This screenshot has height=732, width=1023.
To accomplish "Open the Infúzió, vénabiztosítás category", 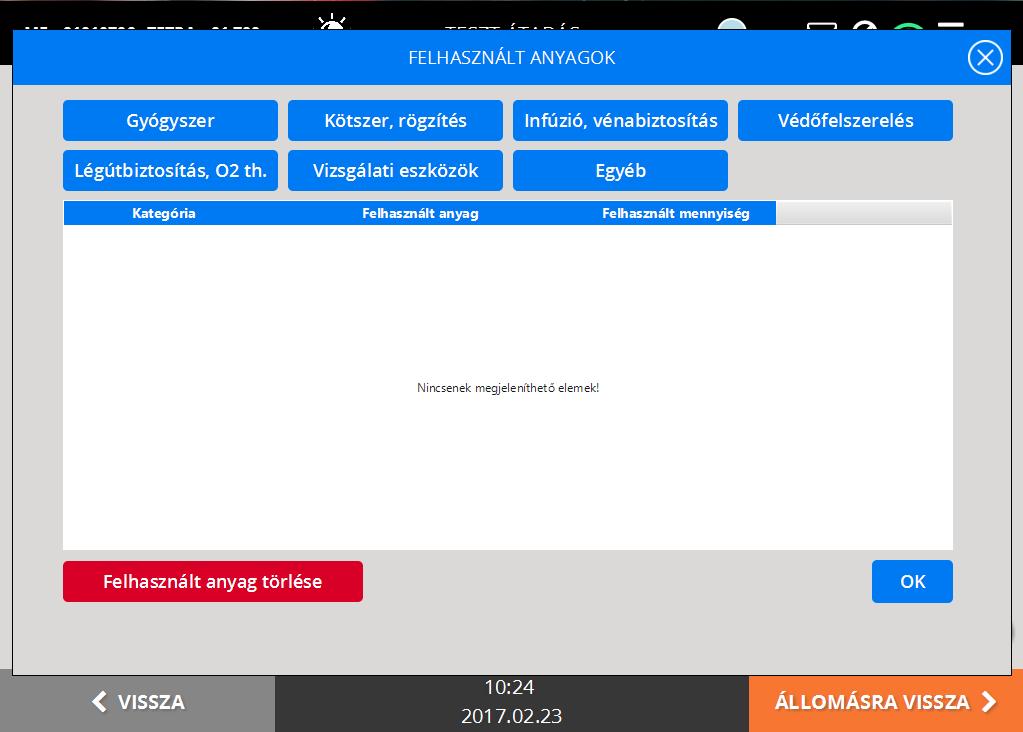I will click(x=620, y=121).
